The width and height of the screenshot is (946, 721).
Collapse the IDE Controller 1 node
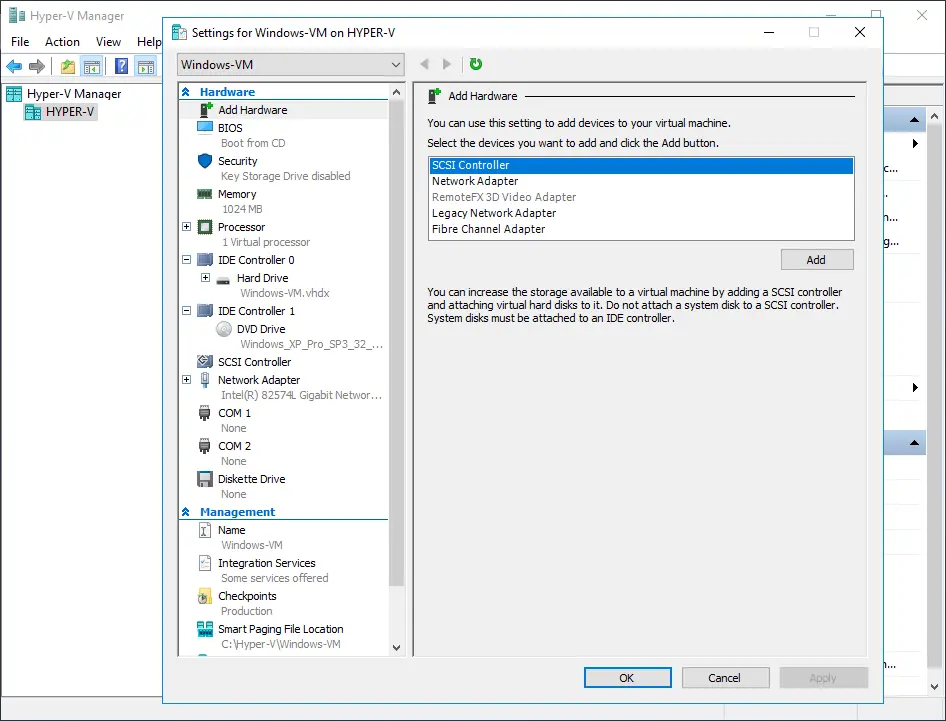(x=187, y=311)
